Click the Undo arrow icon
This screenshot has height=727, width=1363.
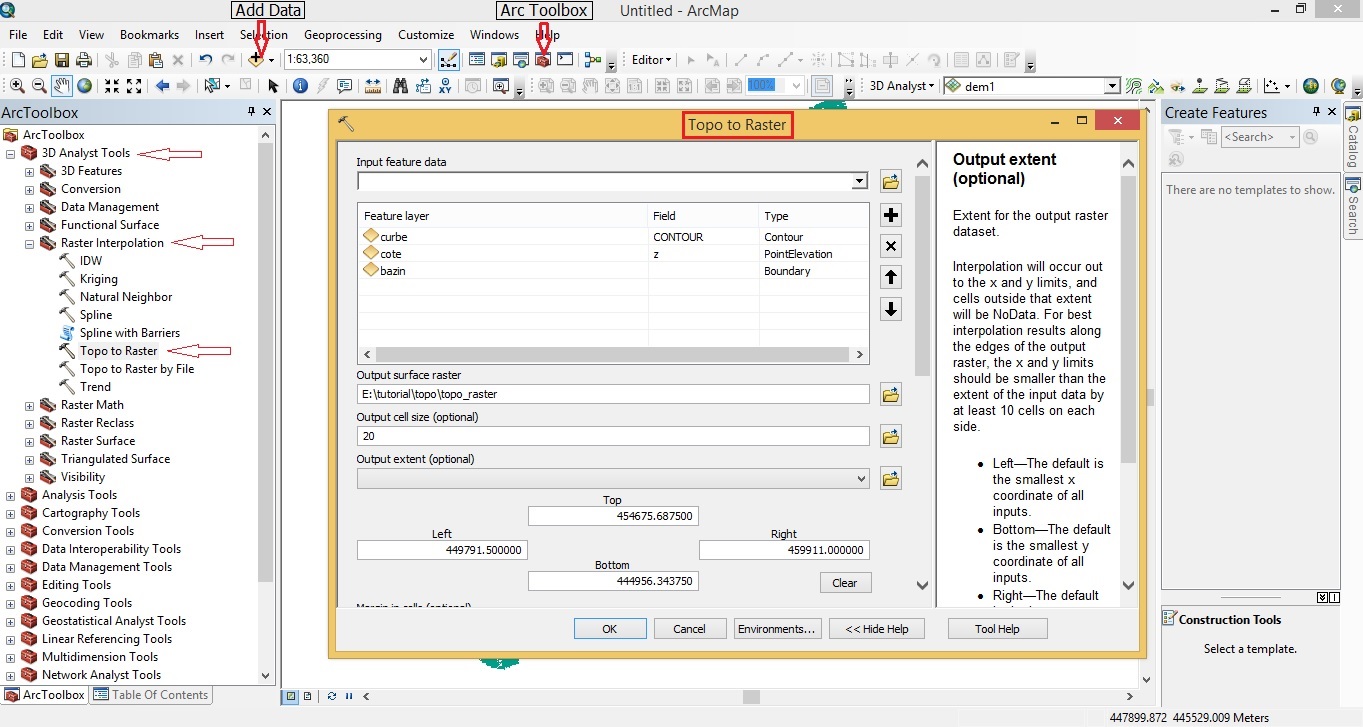(205, 60)
